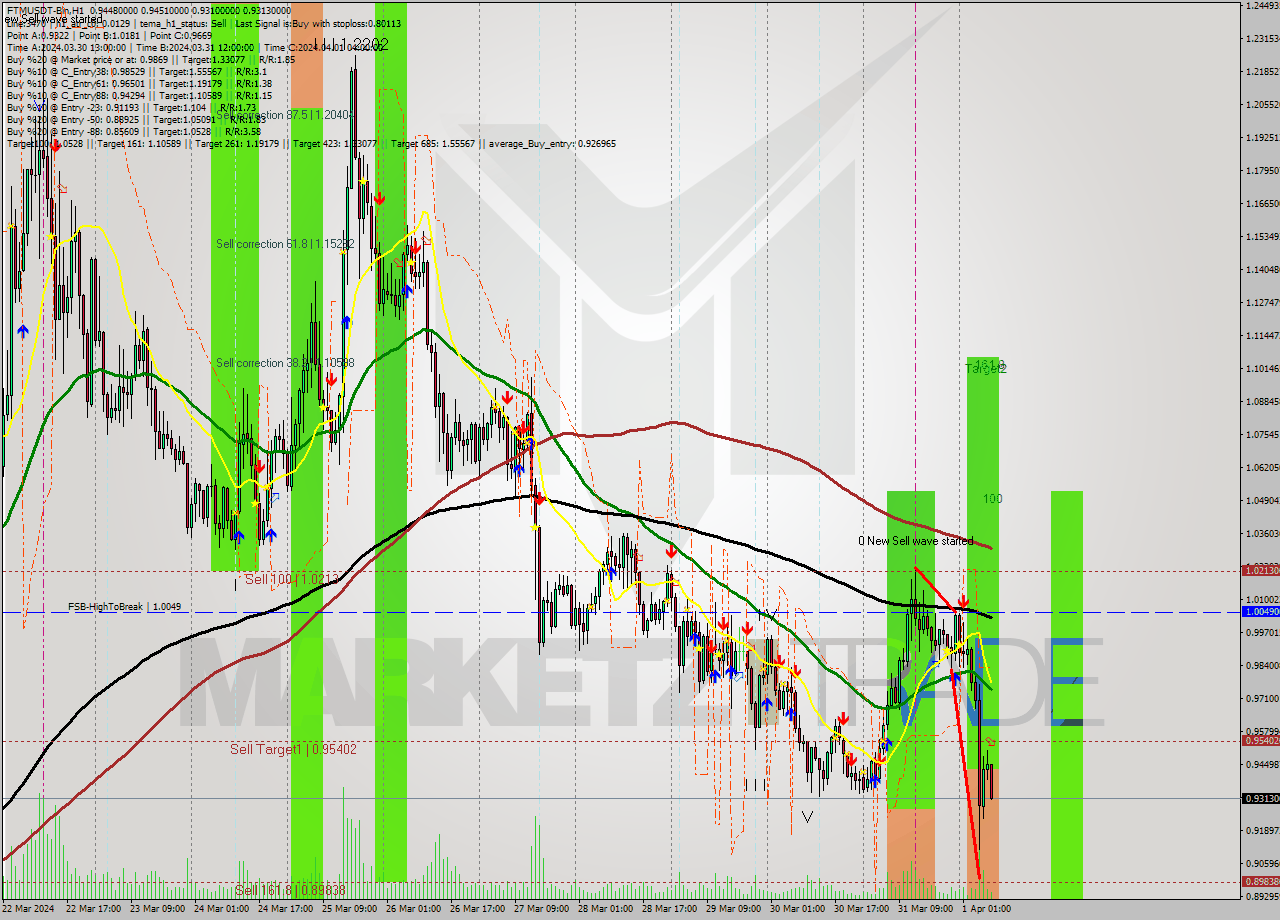The width and height of the screenshot is (1280, 920).
Task: Click the '22 Mar 2024' time axis label
Action: (28, 909)
